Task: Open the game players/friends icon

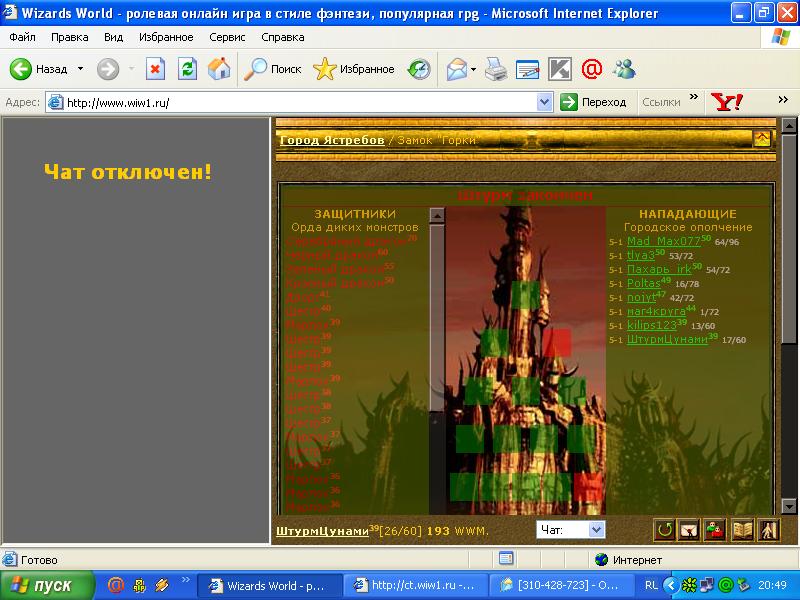Action: click(x=715, y=530)
